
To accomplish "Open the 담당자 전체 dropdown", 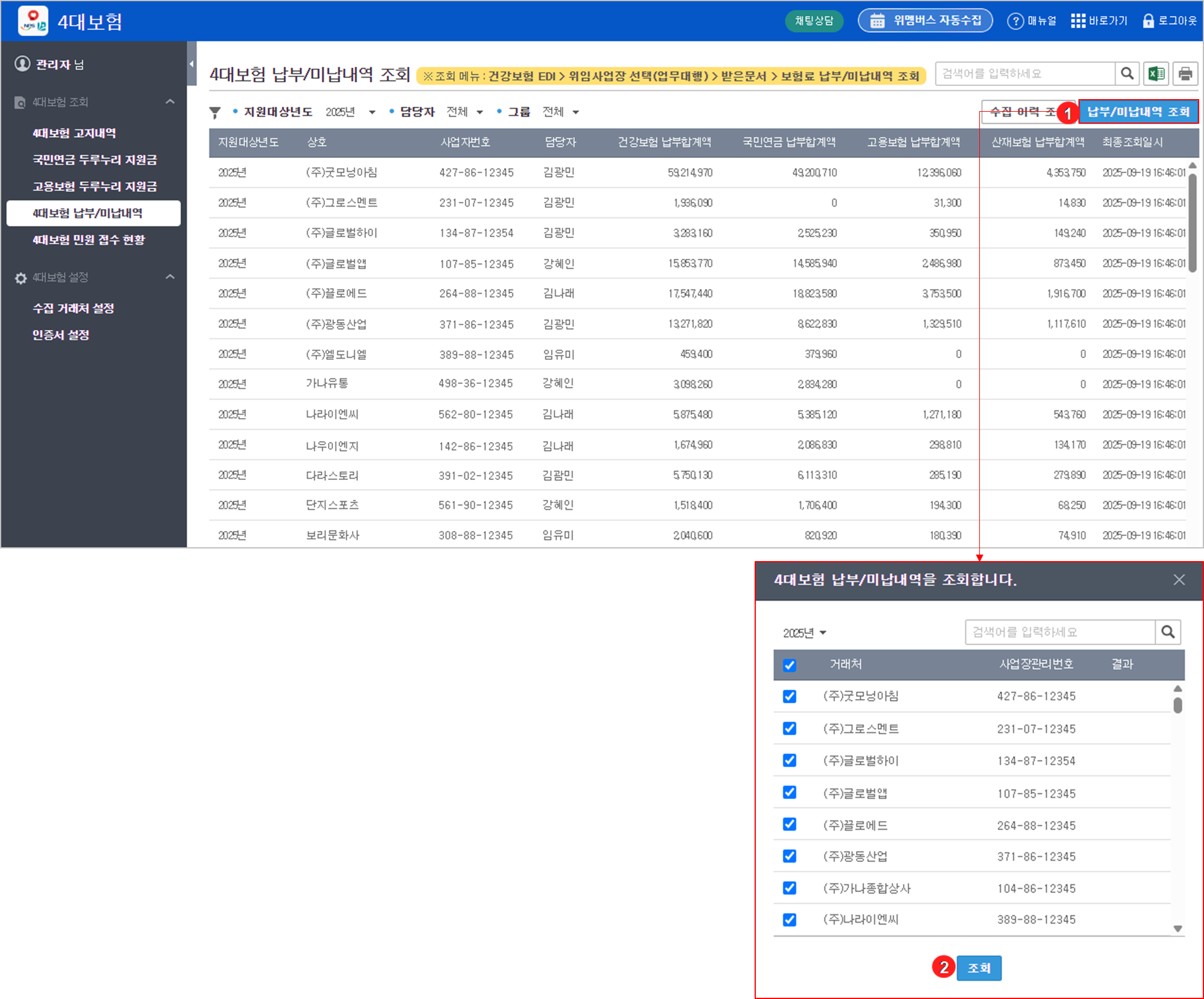I will (x=464, y=112).
